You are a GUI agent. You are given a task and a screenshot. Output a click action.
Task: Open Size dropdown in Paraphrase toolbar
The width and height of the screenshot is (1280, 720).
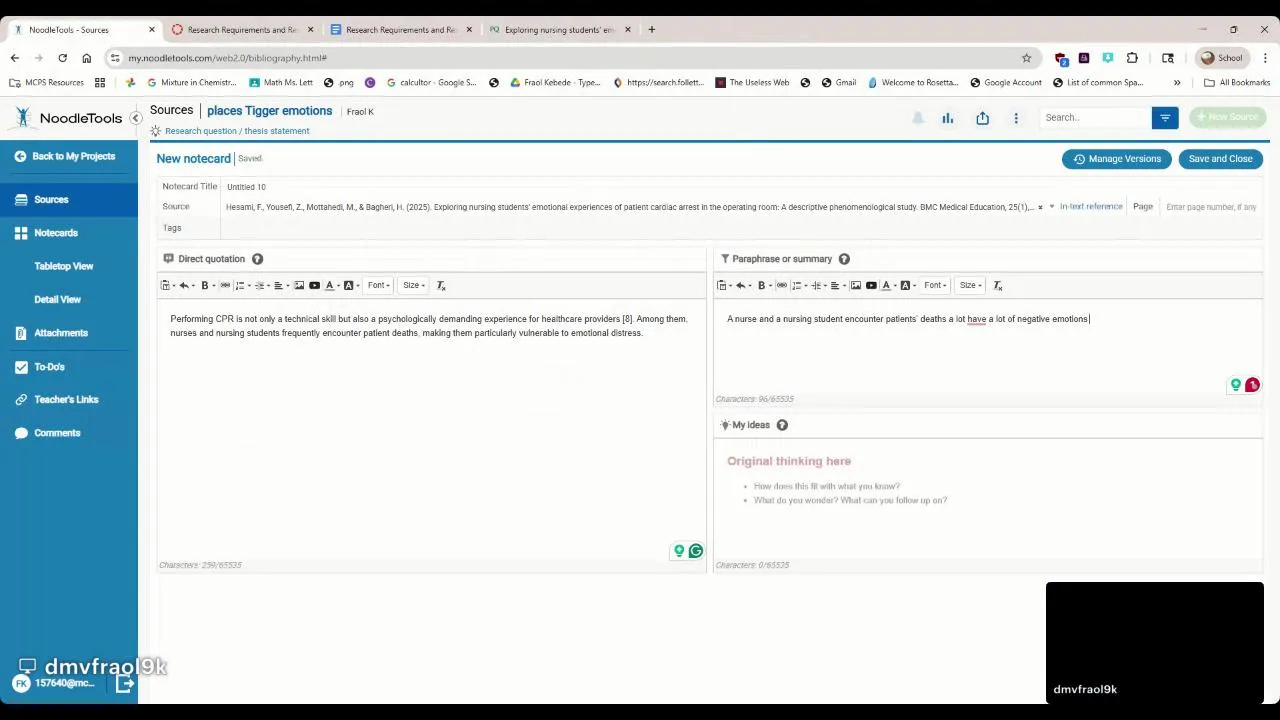point(970,285)
